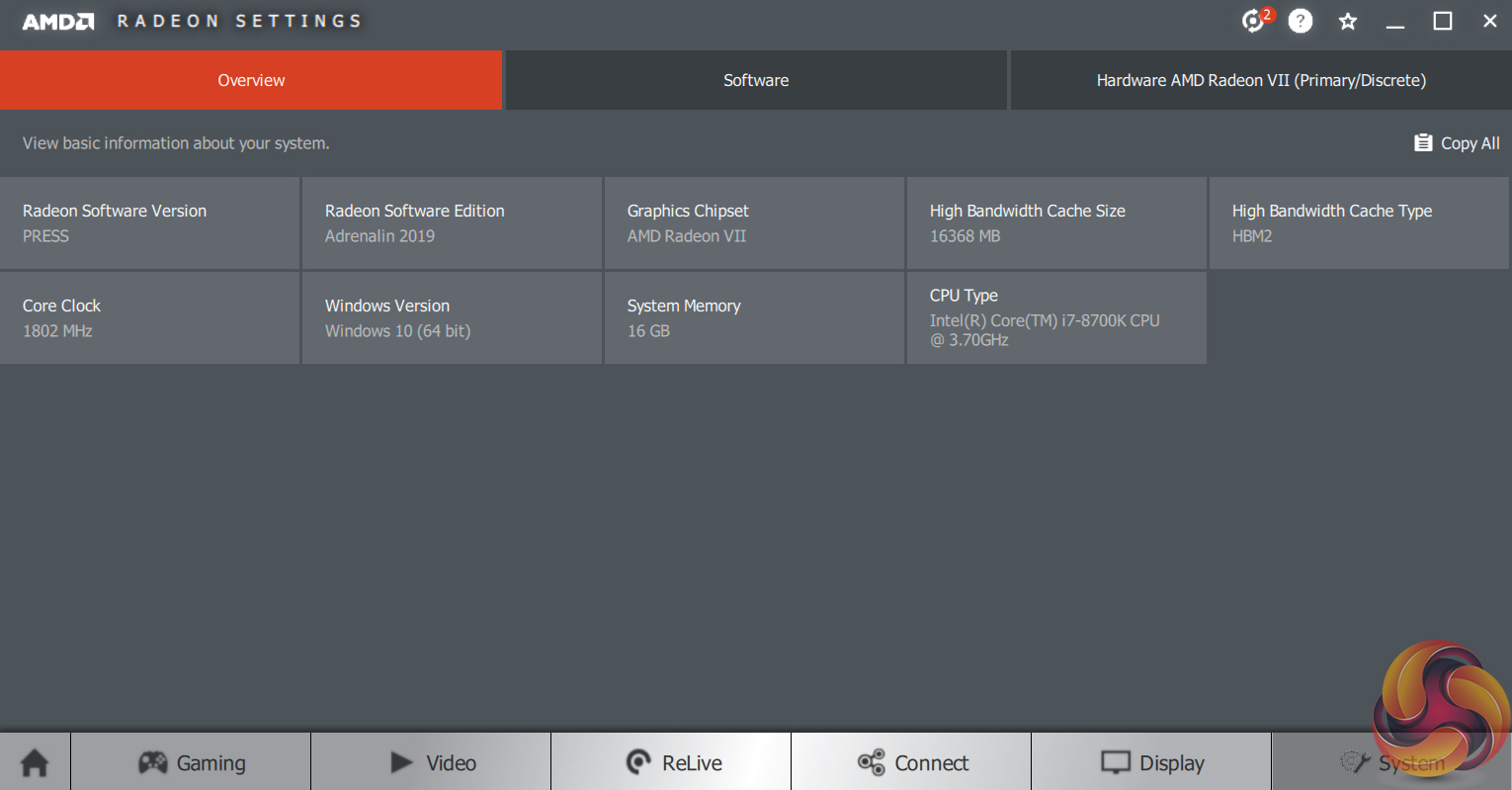This screenshot has width=1512, height=790.
Task: Click the 'RADEON SETTINGS' title text
Action: (x=239, y=21)
